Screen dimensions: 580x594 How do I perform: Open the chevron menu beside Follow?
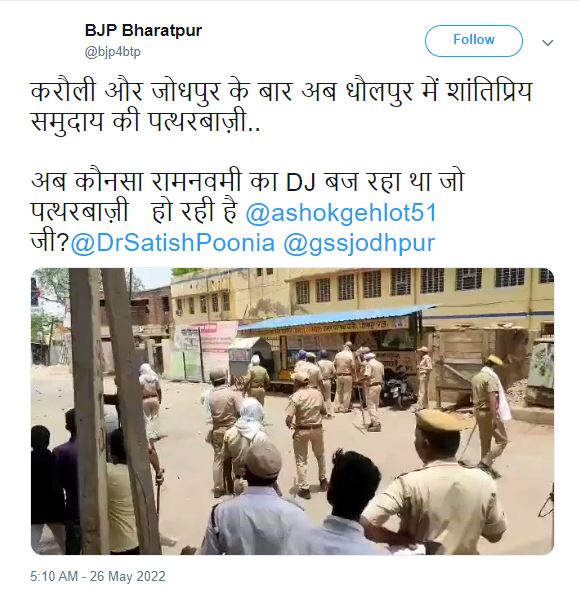coord(547,43)
